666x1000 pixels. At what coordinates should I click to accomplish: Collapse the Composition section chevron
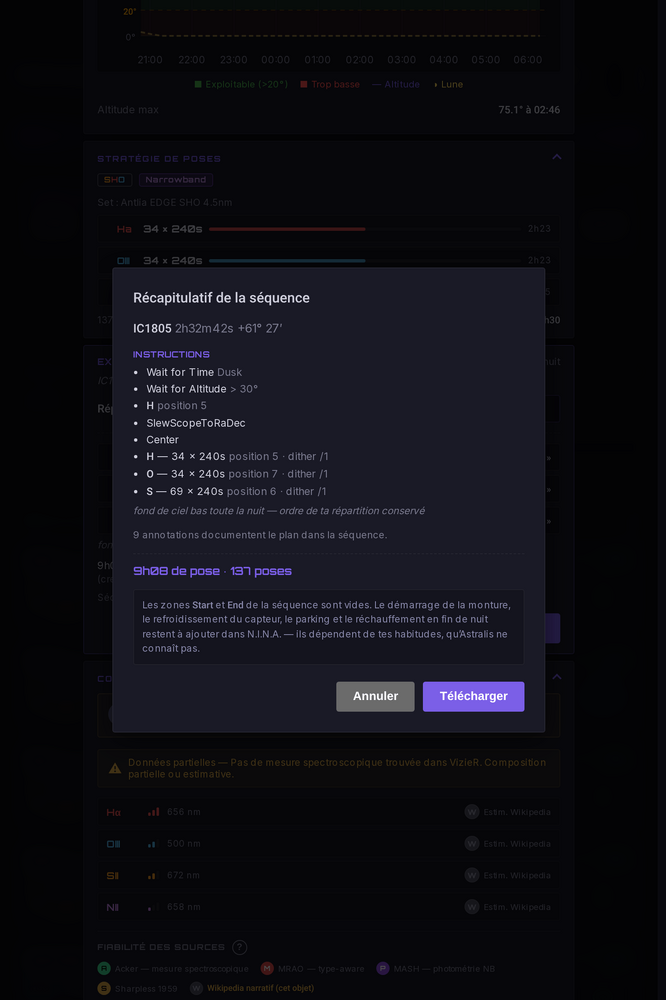(x=557, y=677)
